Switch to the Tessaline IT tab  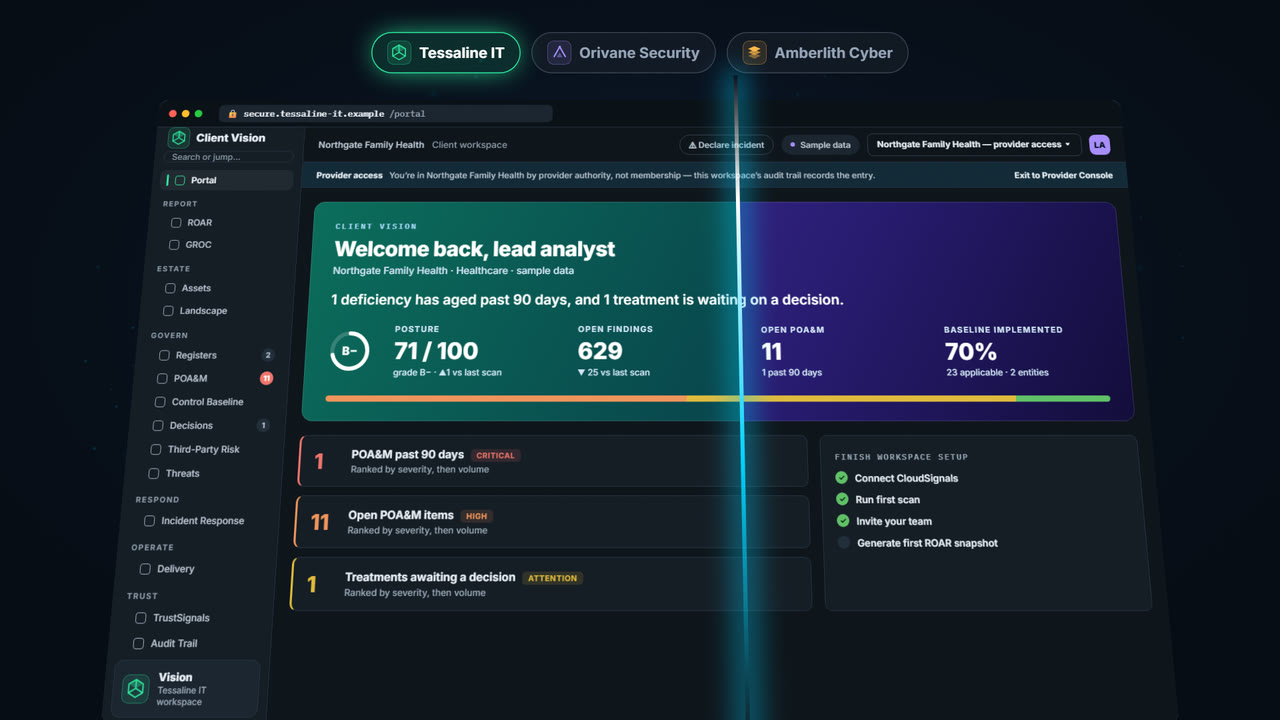coord(446,53)
